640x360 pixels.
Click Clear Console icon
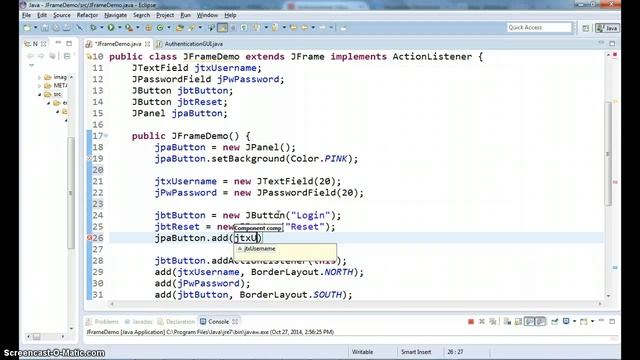[x=507, y=322]
